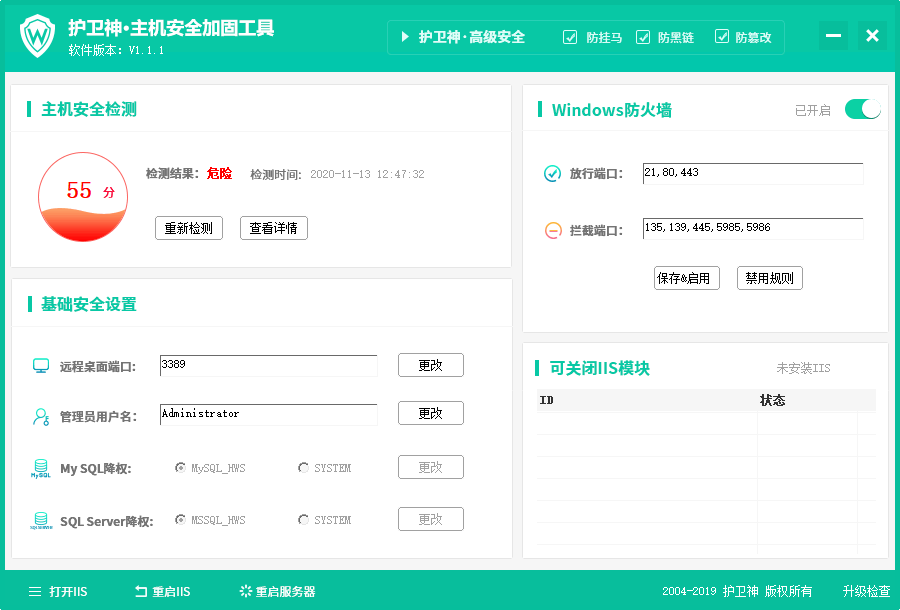Switch off the Windows防火墙 toggle

[x=863, y=109]
